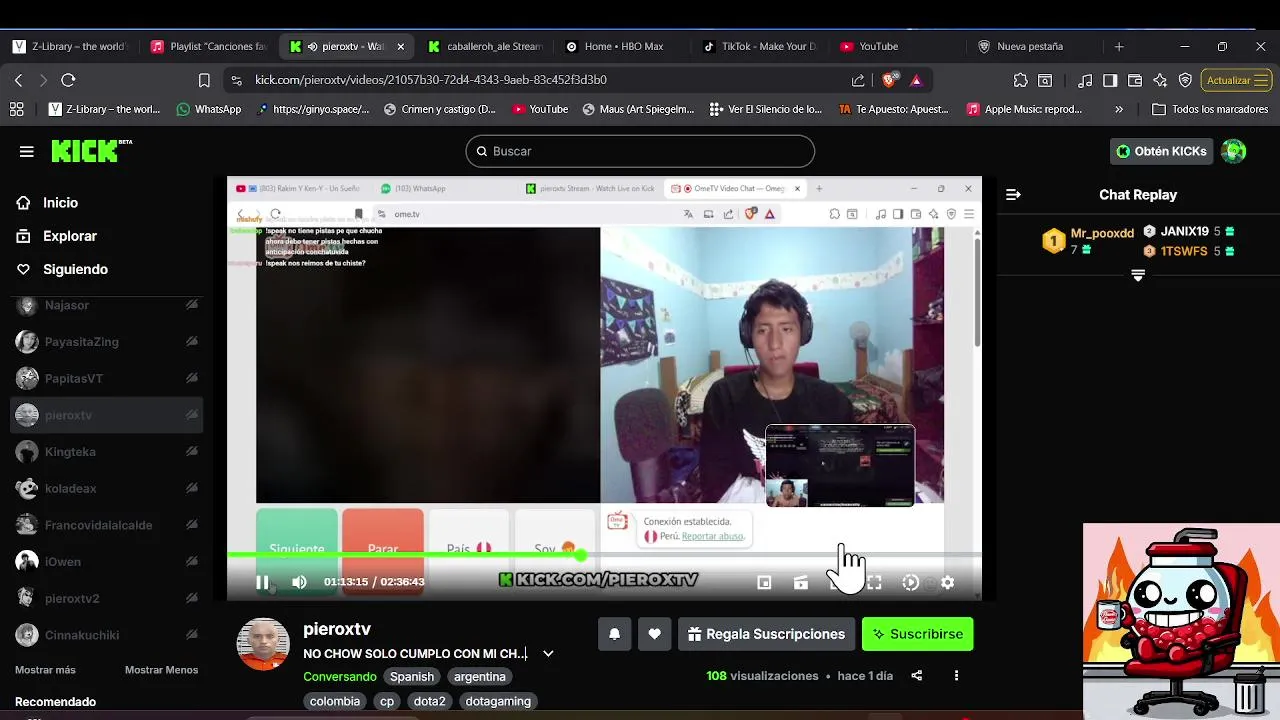Switch to the caballeroh_ale Stream tab
Viewport: 1280px width, 720px height.
click(x=485, y=46)
